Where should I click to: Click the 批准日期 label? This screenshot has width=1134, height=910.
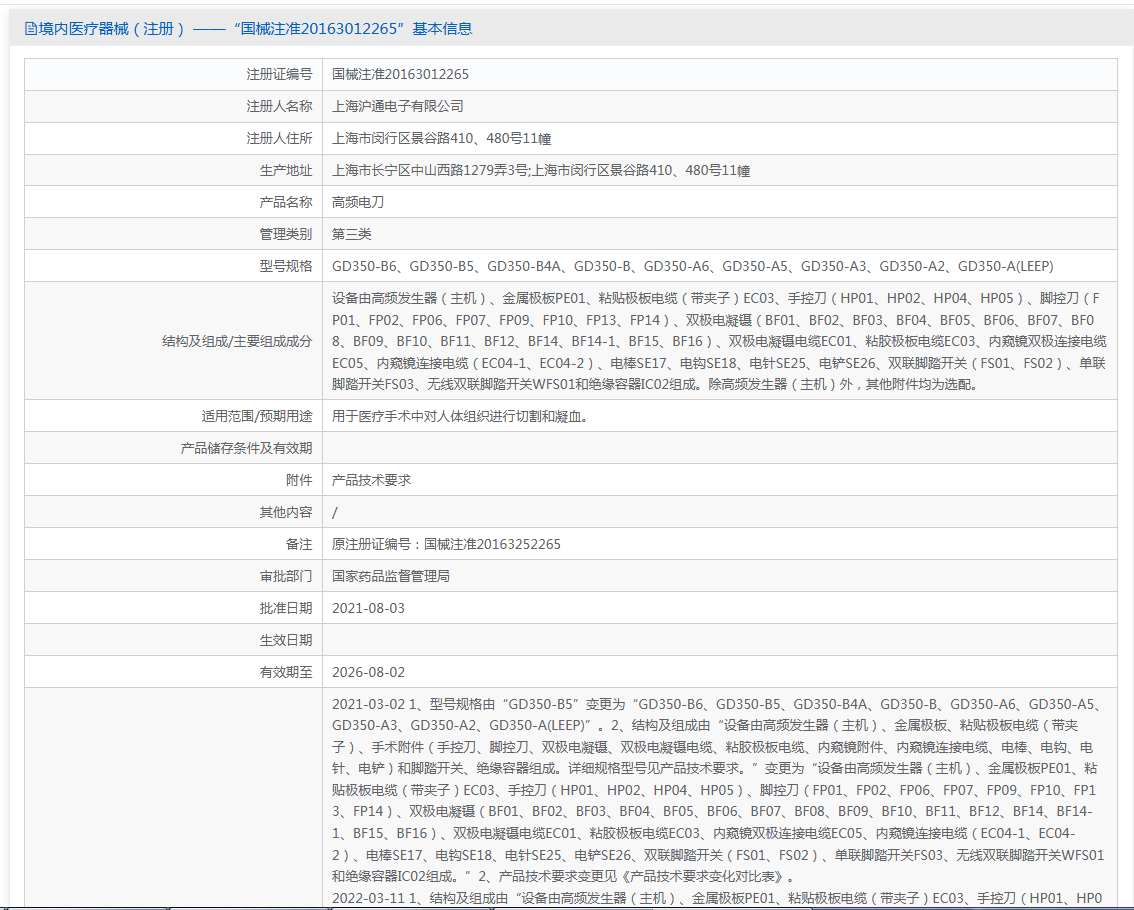286,608
